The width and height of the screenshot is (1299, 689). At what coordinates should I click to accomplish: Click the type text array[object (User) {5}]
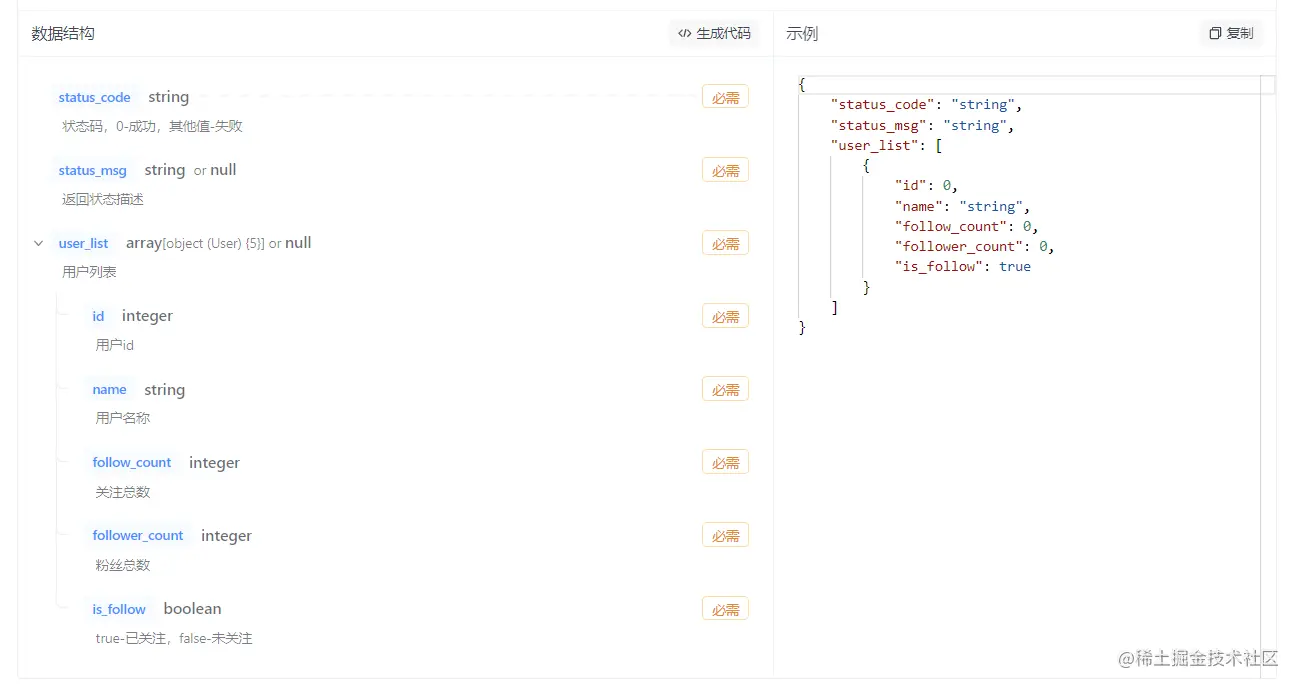[x=195, y=243]
